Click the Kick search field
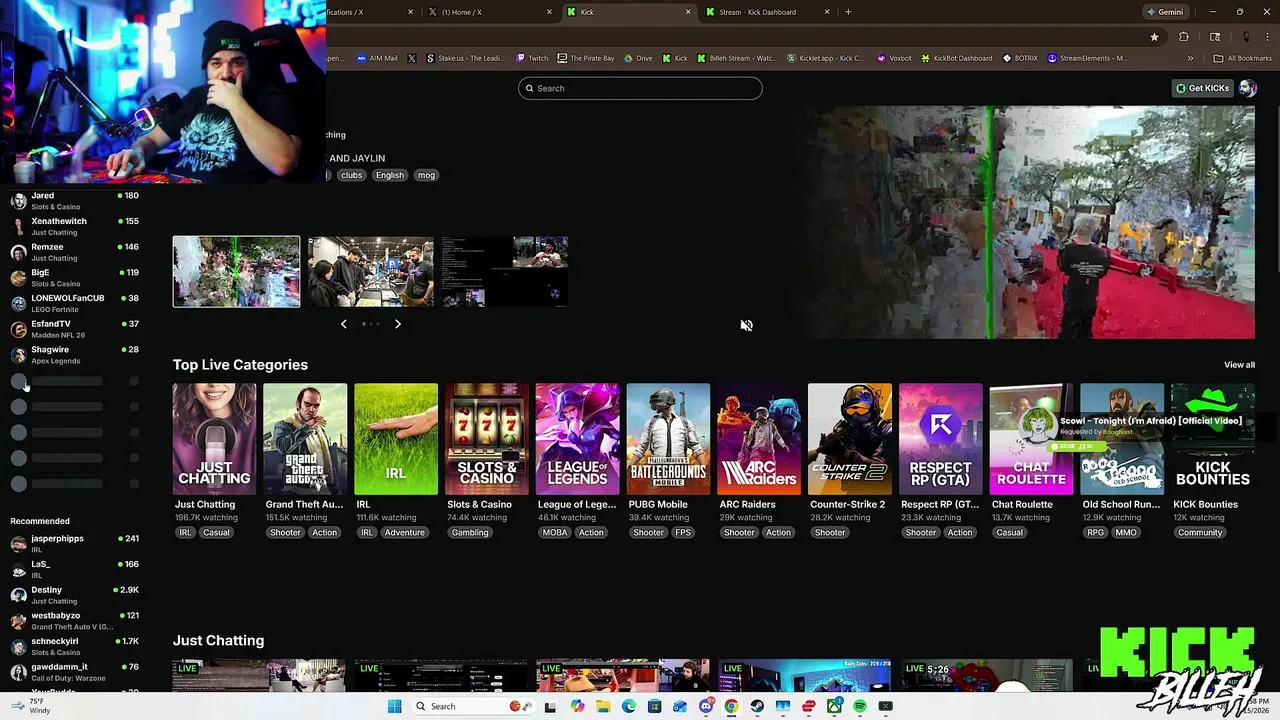 point(640,88)
